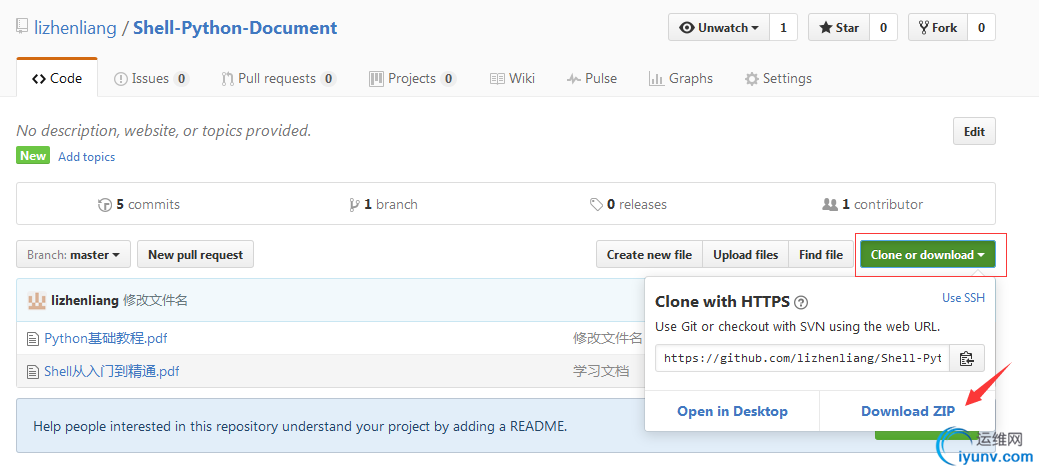Click the watchers count 1
This screenshot has height=473, width=1039.
click(x=783, y=28)
